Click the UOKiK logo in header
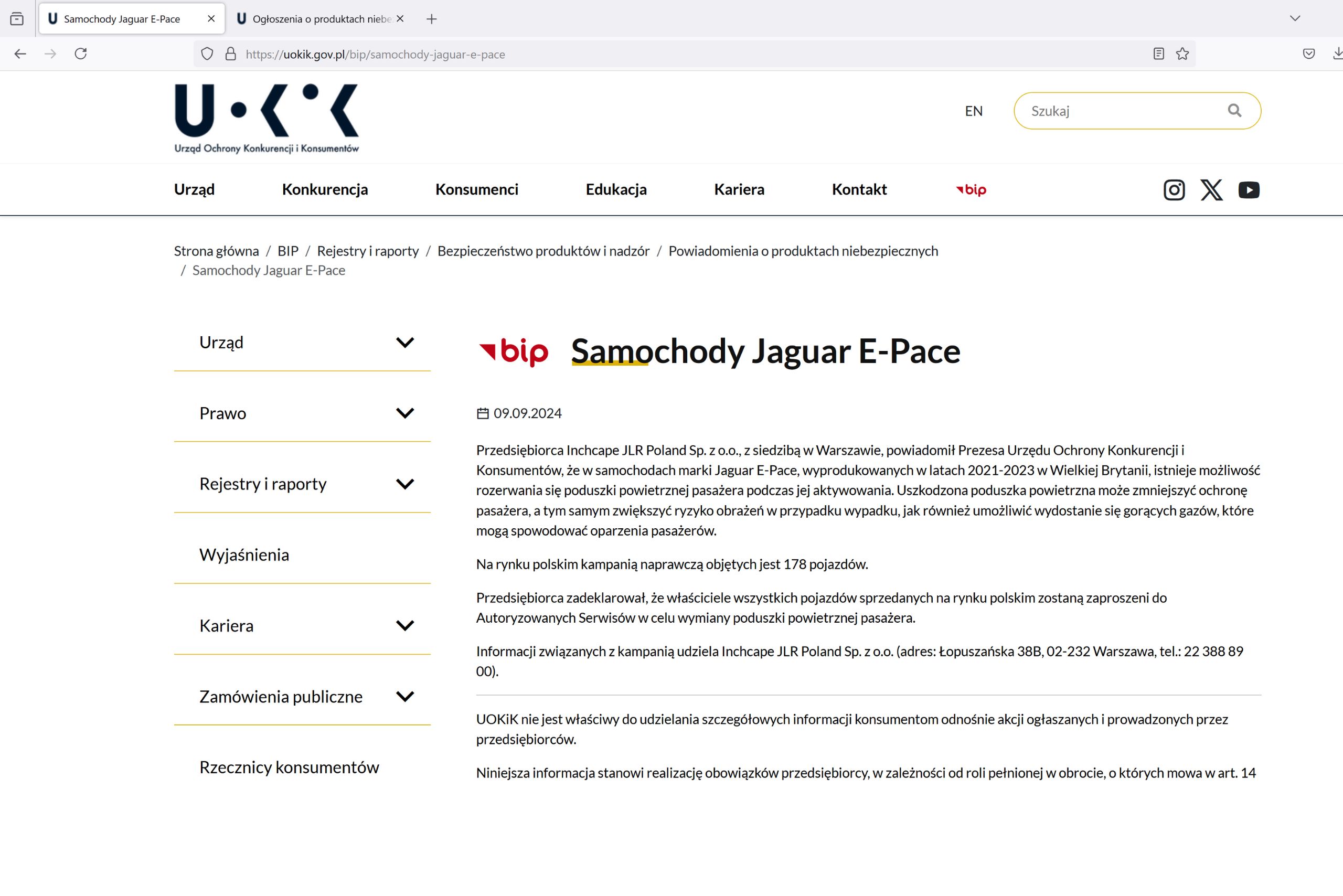The width and height of the screenshot is (1343, 896). point(267,118)
